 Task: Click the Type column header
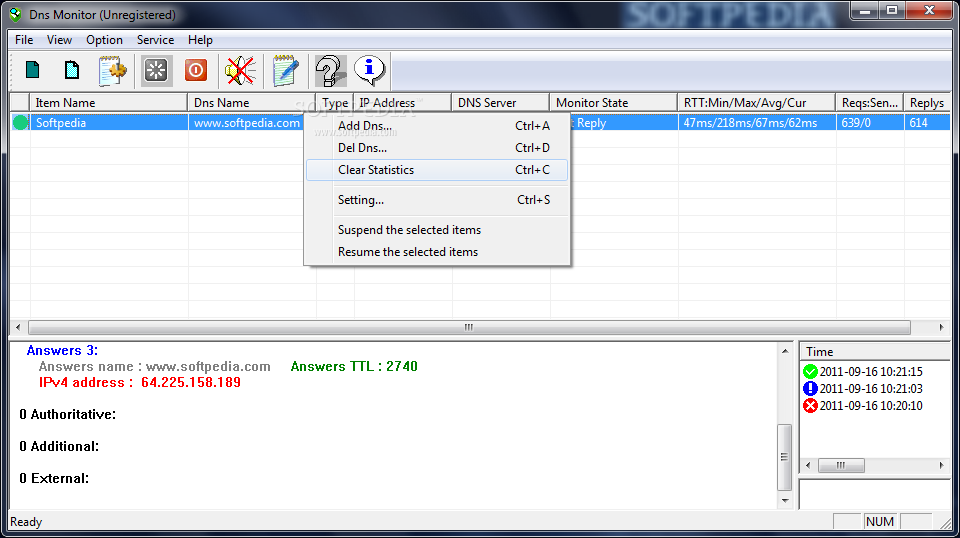335,103
